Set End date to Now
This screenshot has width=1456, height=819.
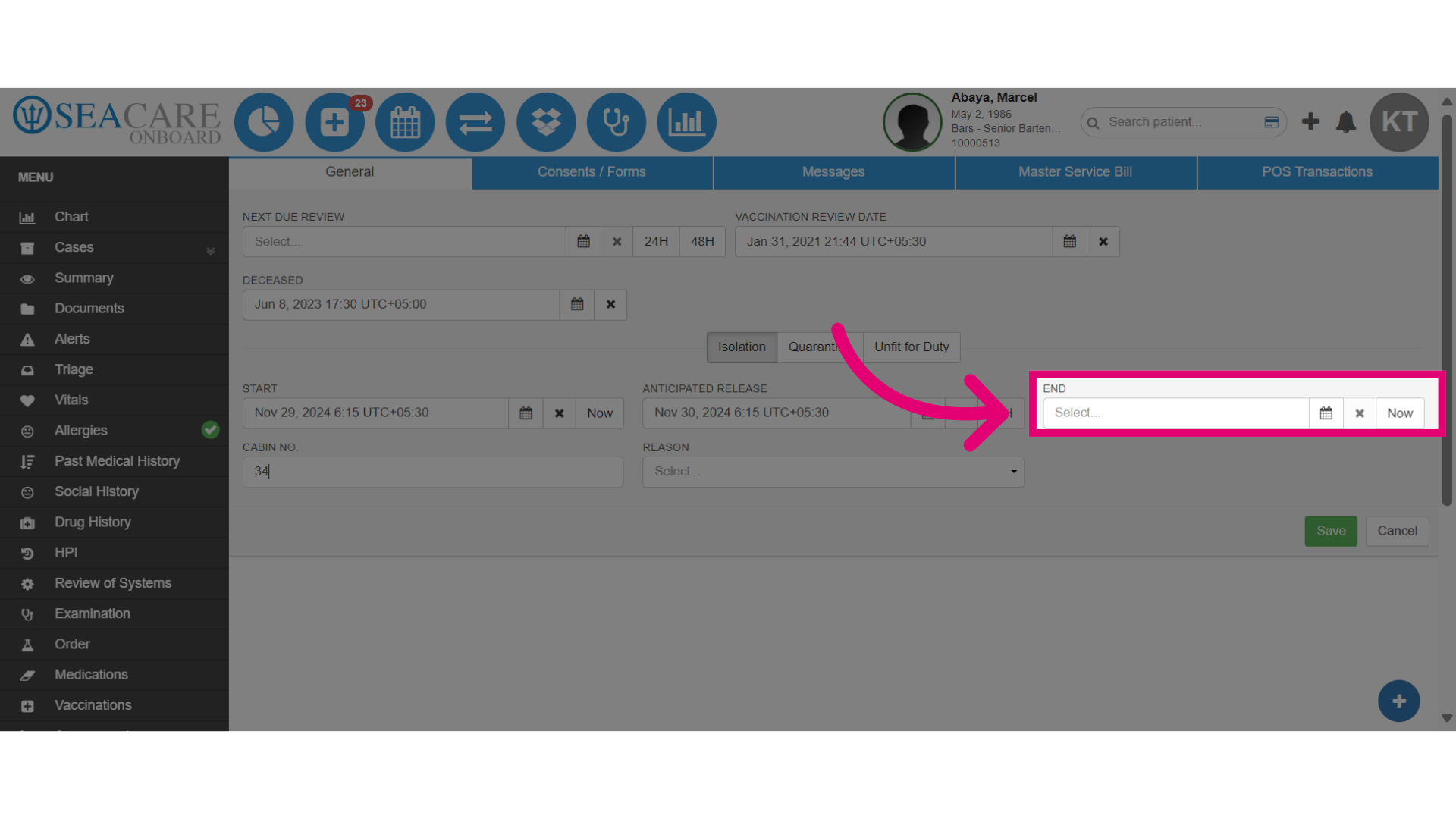[1400, 413]
